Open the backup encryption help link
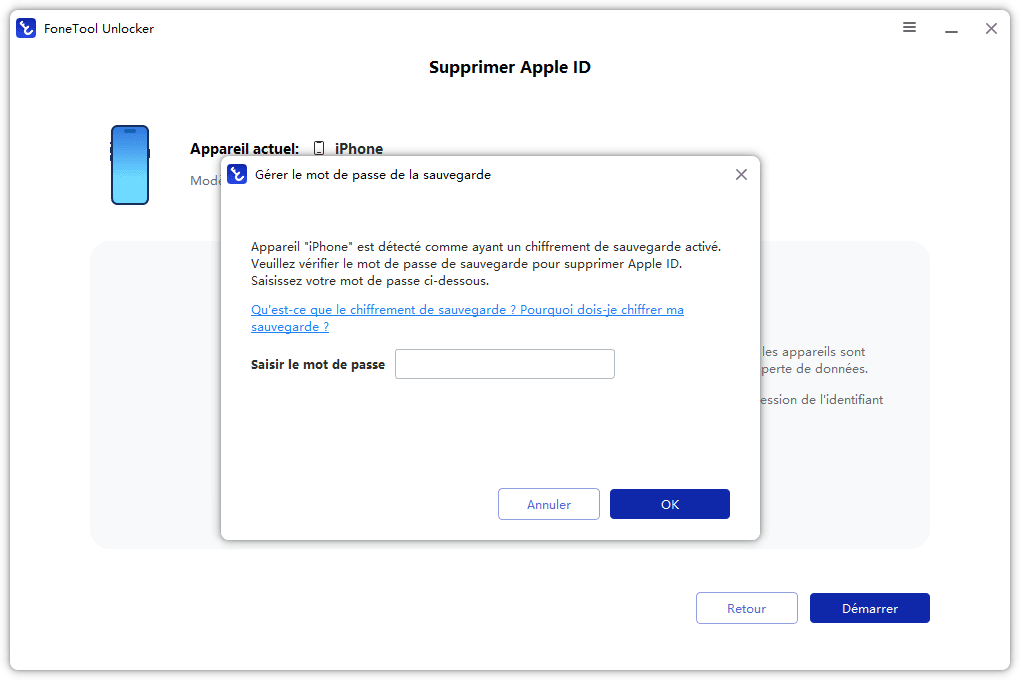1020x680 pixels. [467, 310]
